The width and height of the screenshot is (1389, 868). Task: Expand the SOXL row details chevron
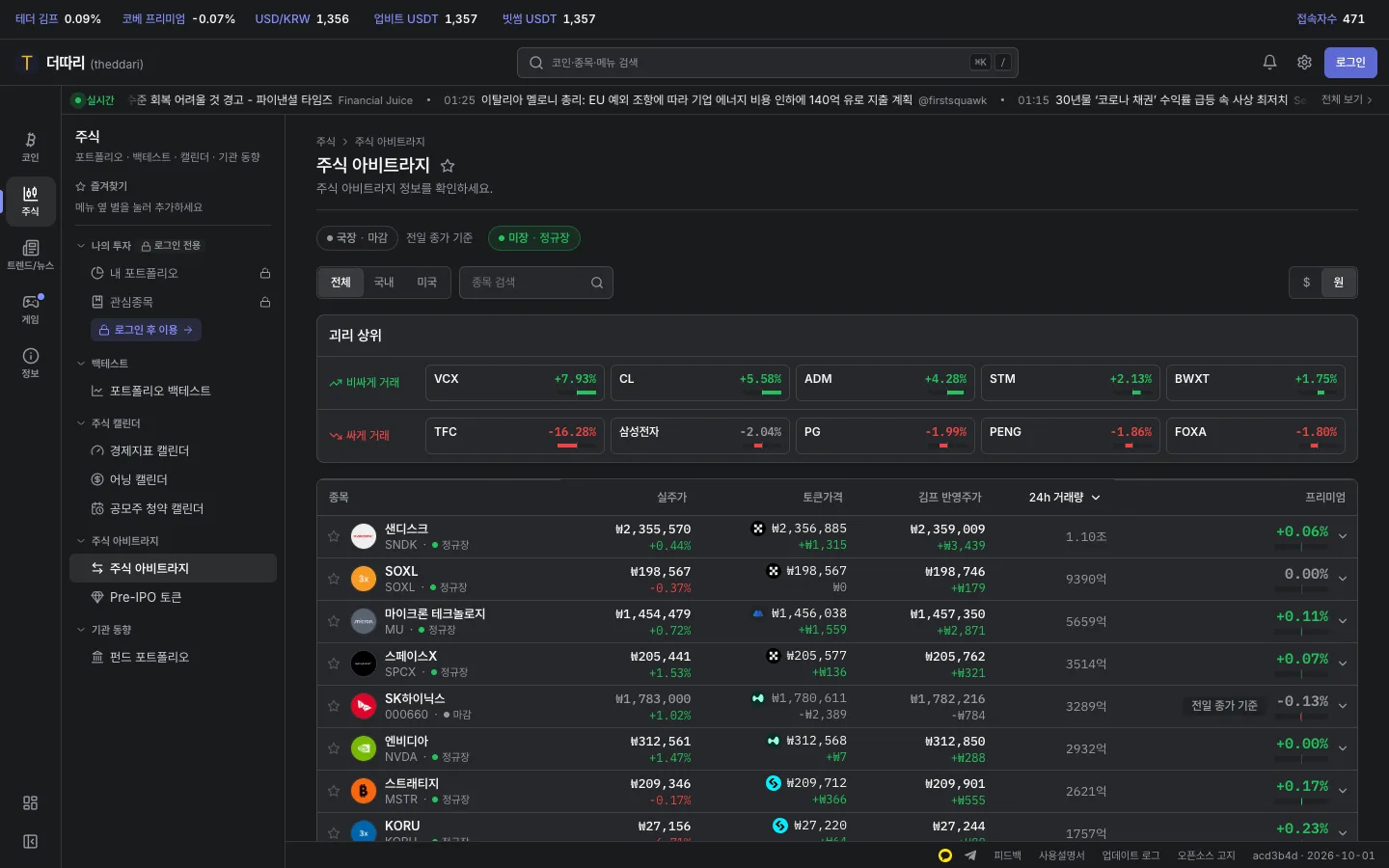coord(1343,579)
